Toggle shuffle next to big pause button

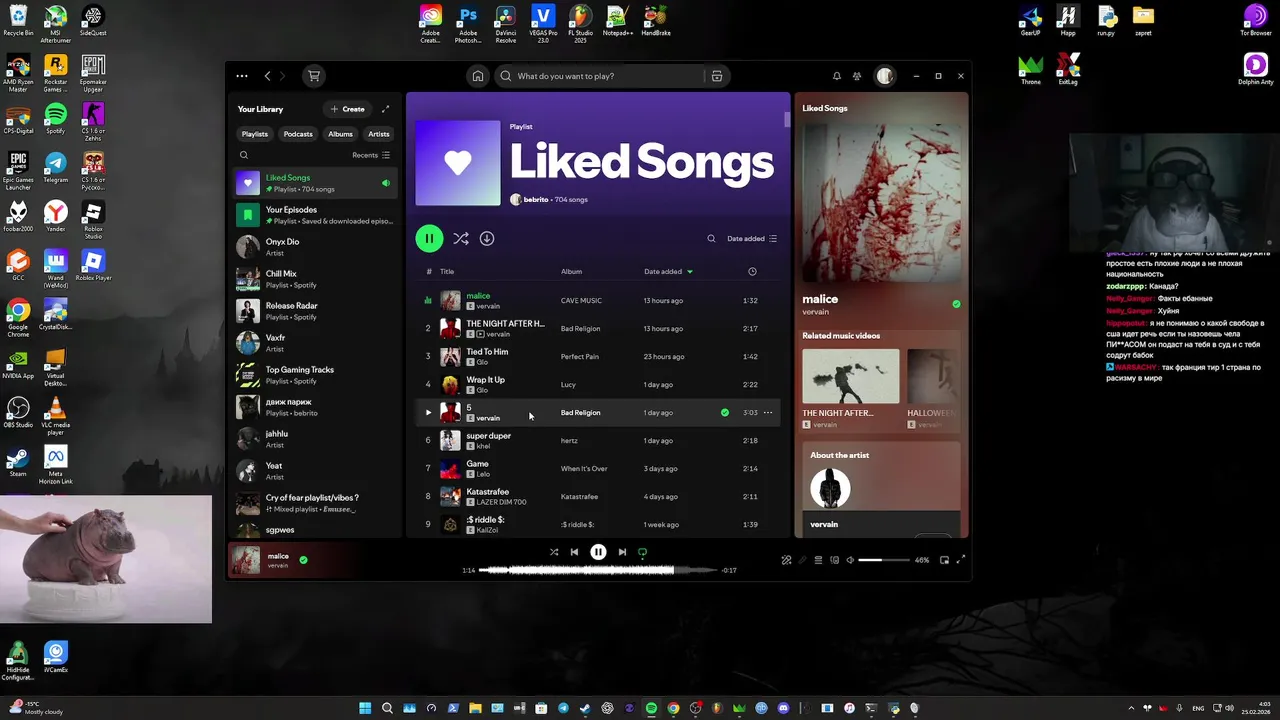(461, 238)
